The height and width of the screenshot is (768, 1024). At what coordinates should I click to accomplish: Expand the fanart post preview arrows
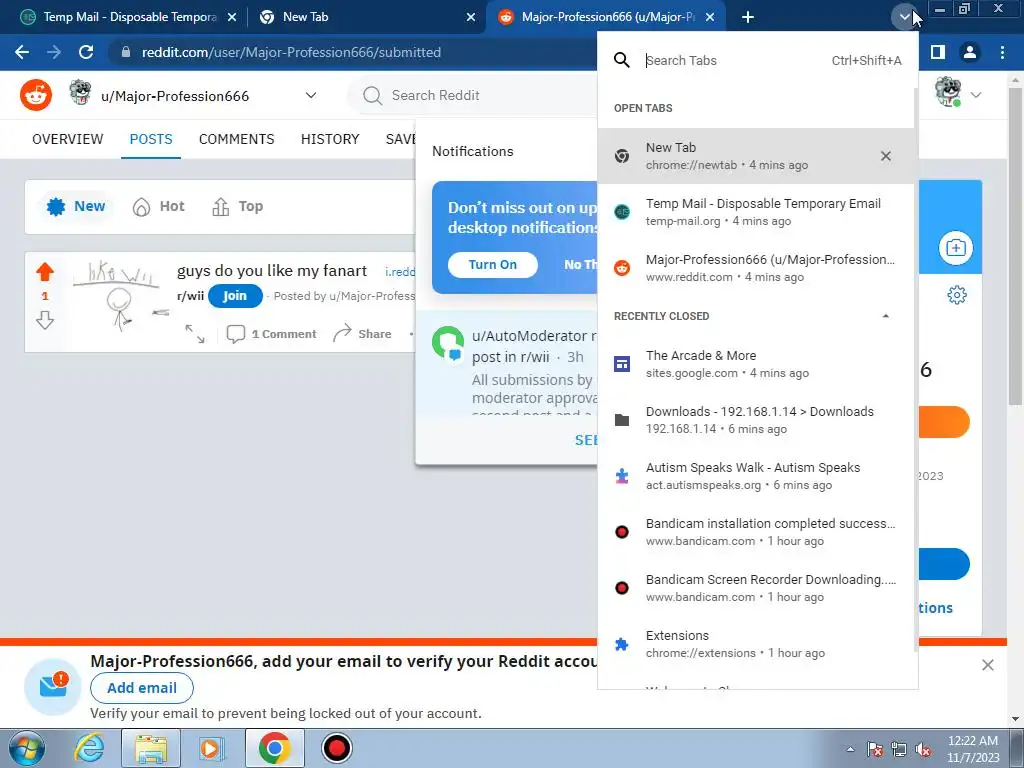point(195,334)
